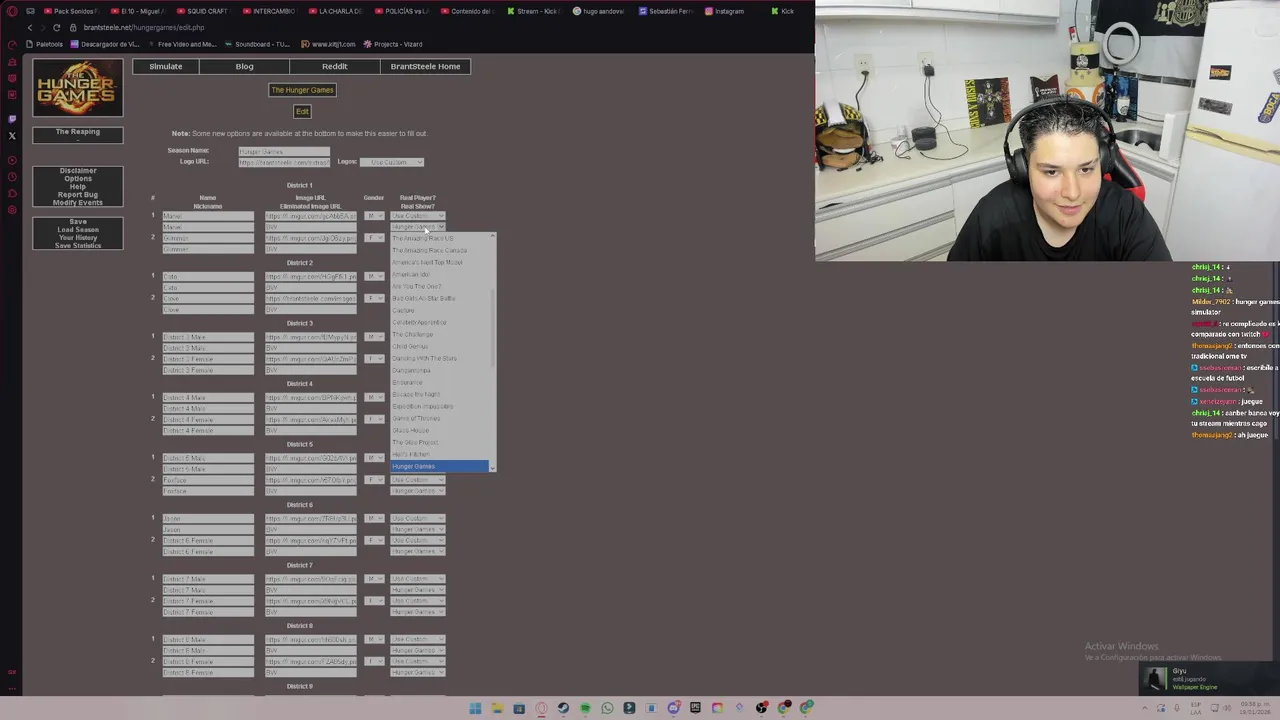This screenshot has height=720, width=1280.
Task: Choose Hell's Kitchen in the dropdown list
Action: pos(439,455)
